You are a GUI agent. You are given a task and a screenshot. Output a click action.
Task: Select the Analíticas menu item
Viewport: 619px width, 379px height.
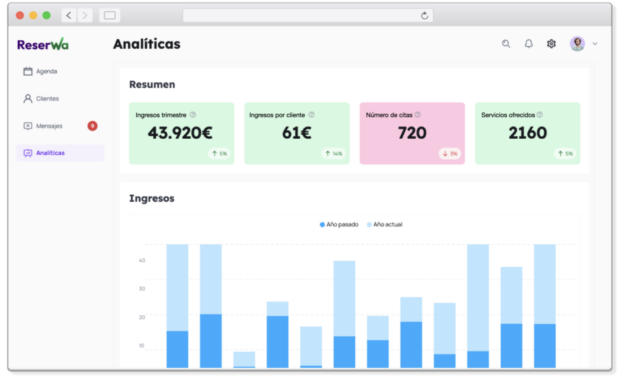(x=60, y=153)
